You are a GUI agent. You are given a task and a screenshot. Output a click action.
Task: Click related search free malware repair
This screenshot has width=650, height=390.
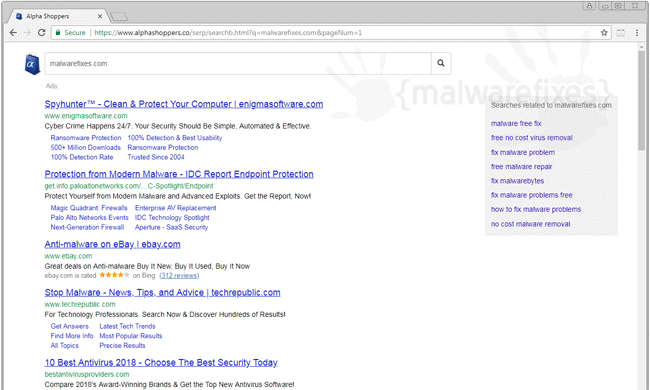(521, 167)
